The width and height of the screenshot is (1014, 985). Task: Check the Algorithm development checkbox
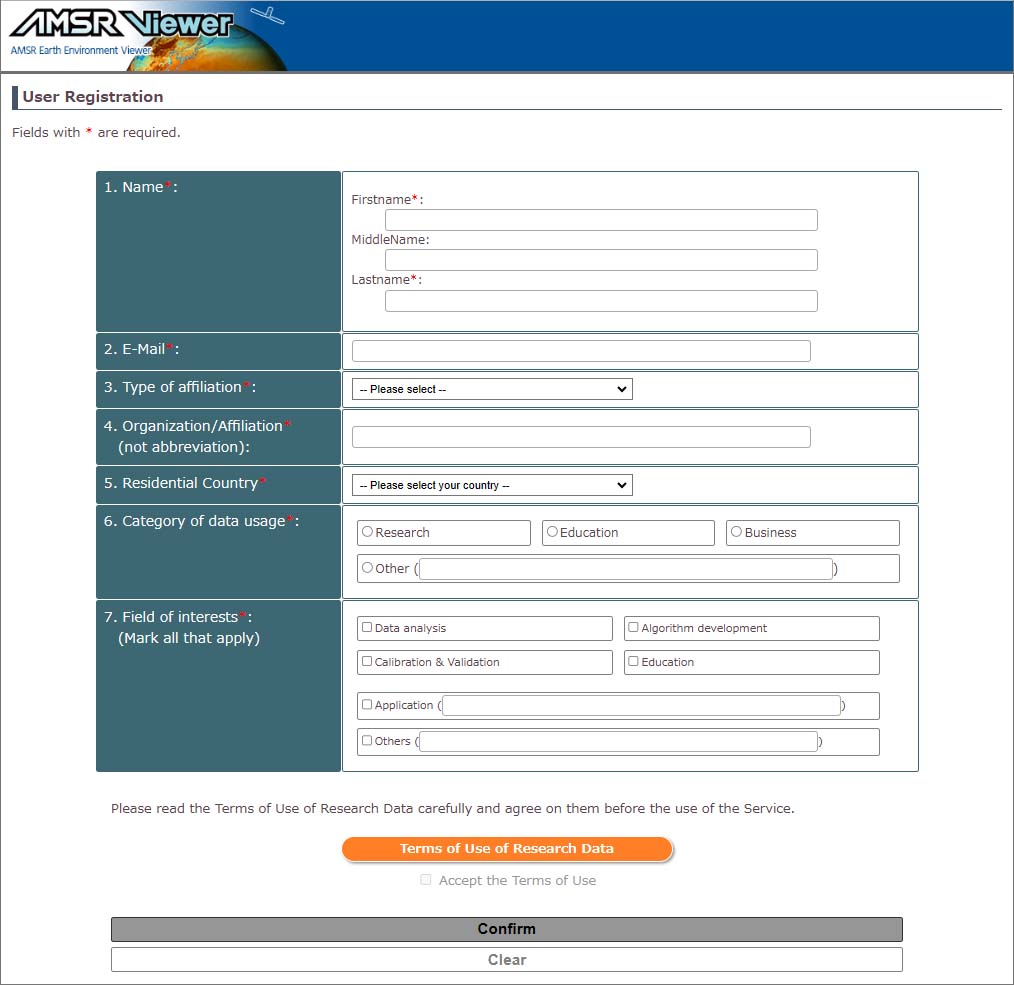pyautogui.click(x=633, y=627)
